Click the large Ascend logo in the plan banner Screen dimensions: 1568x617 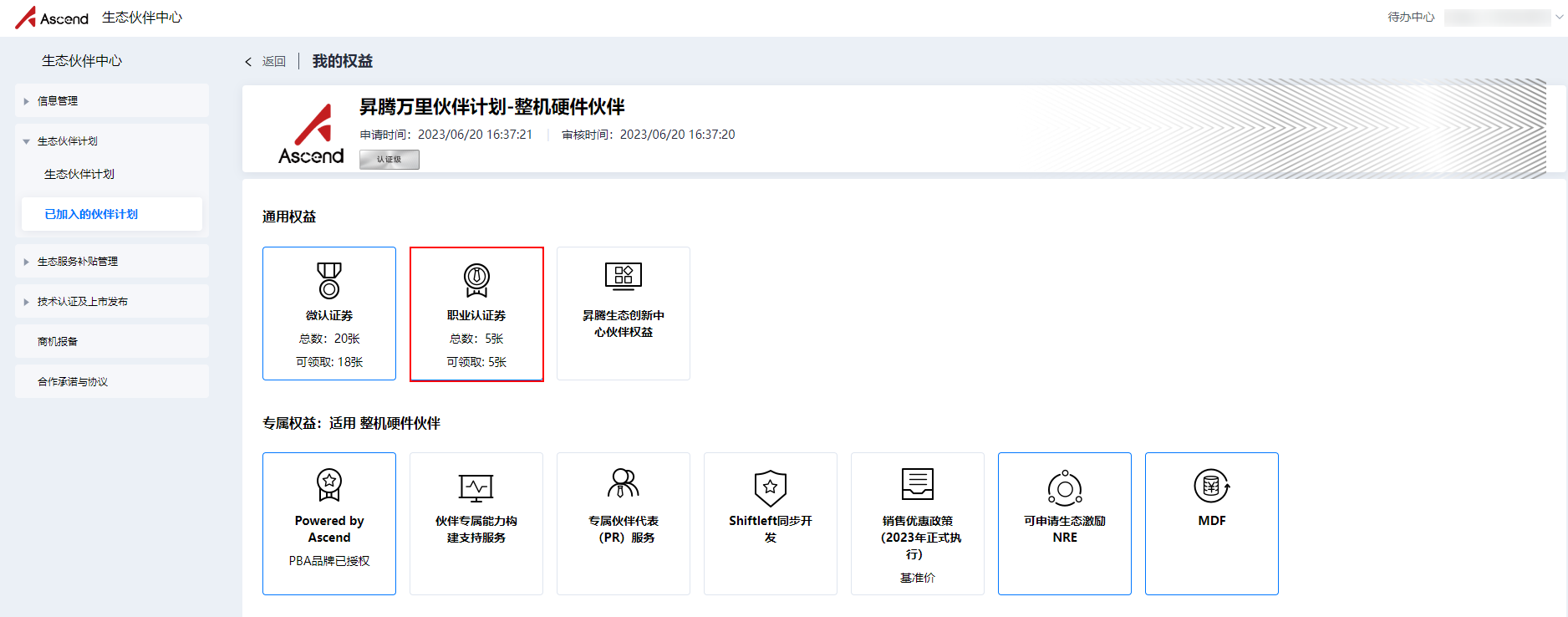coord(311,134)
